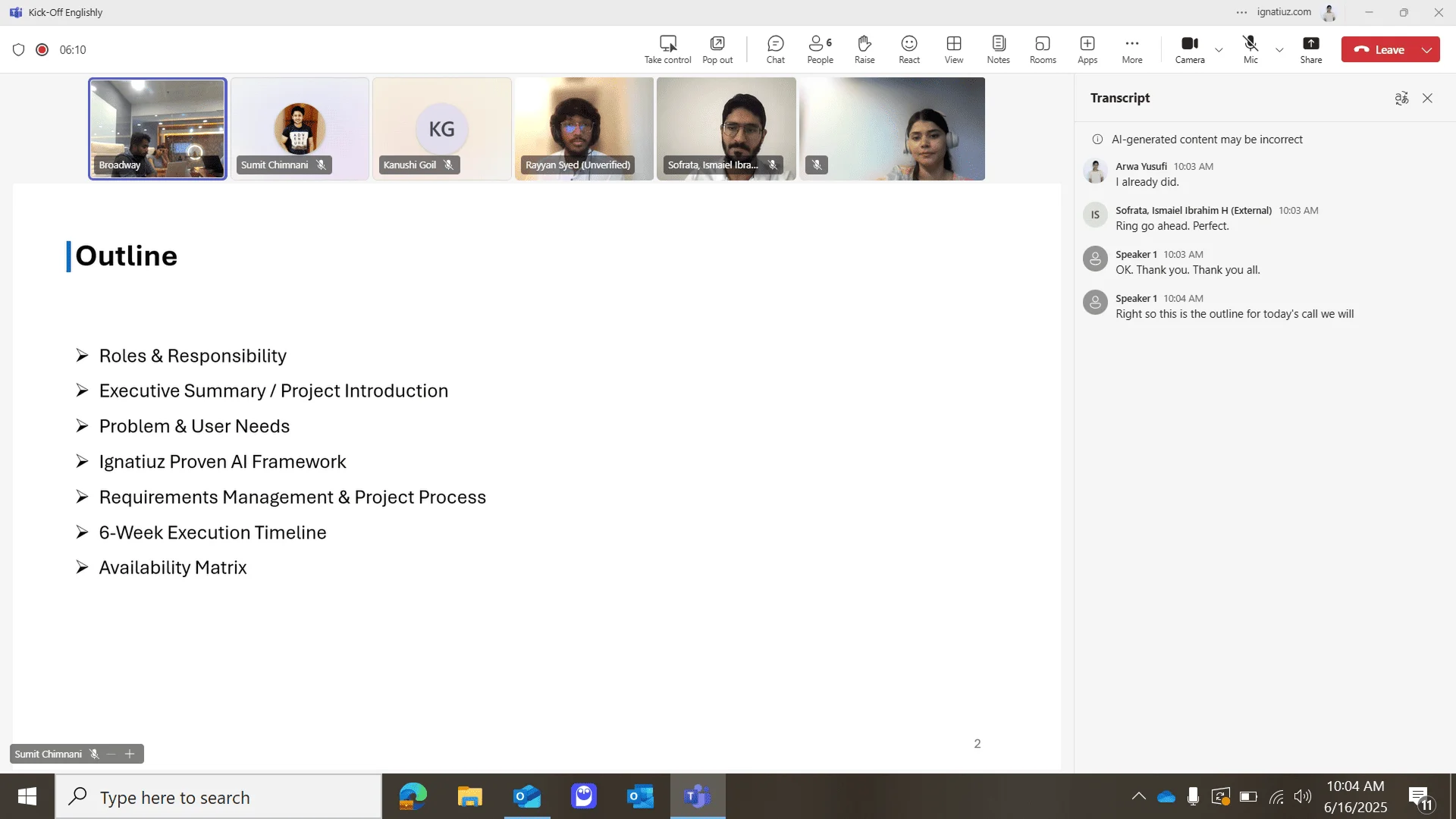
Task: Open Teams from the taskbar
Action: [x=698, y=796]
